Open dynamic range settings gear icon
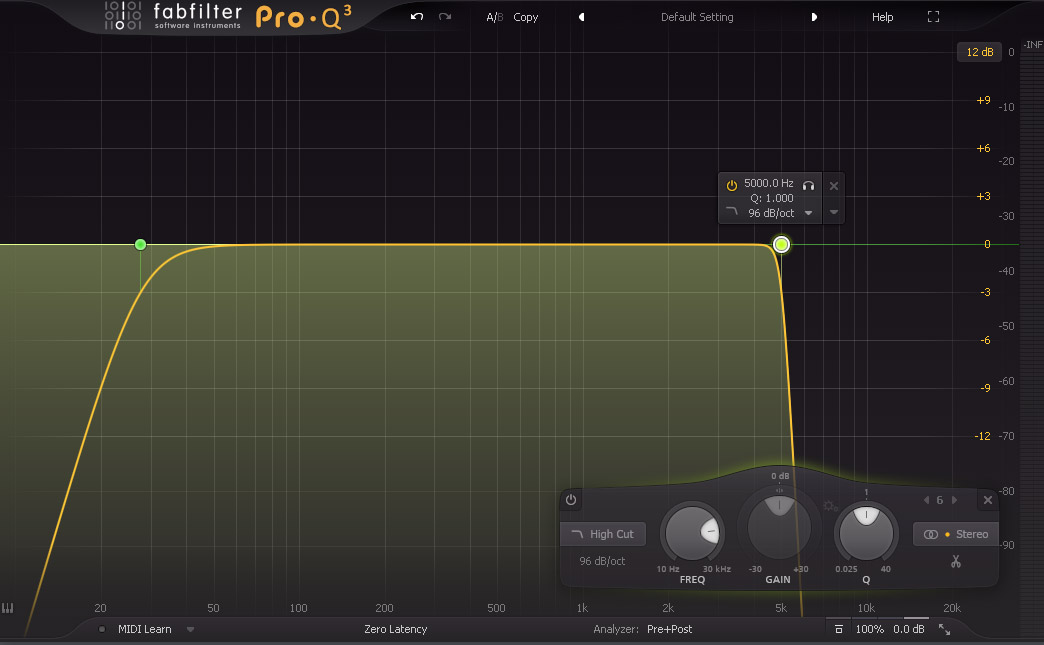 pos(830,506)
